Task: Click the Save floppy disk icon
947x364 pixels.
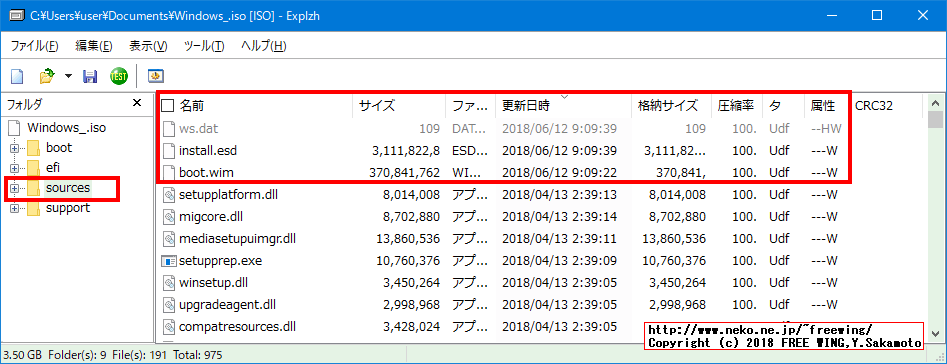Action: point(91,76)
